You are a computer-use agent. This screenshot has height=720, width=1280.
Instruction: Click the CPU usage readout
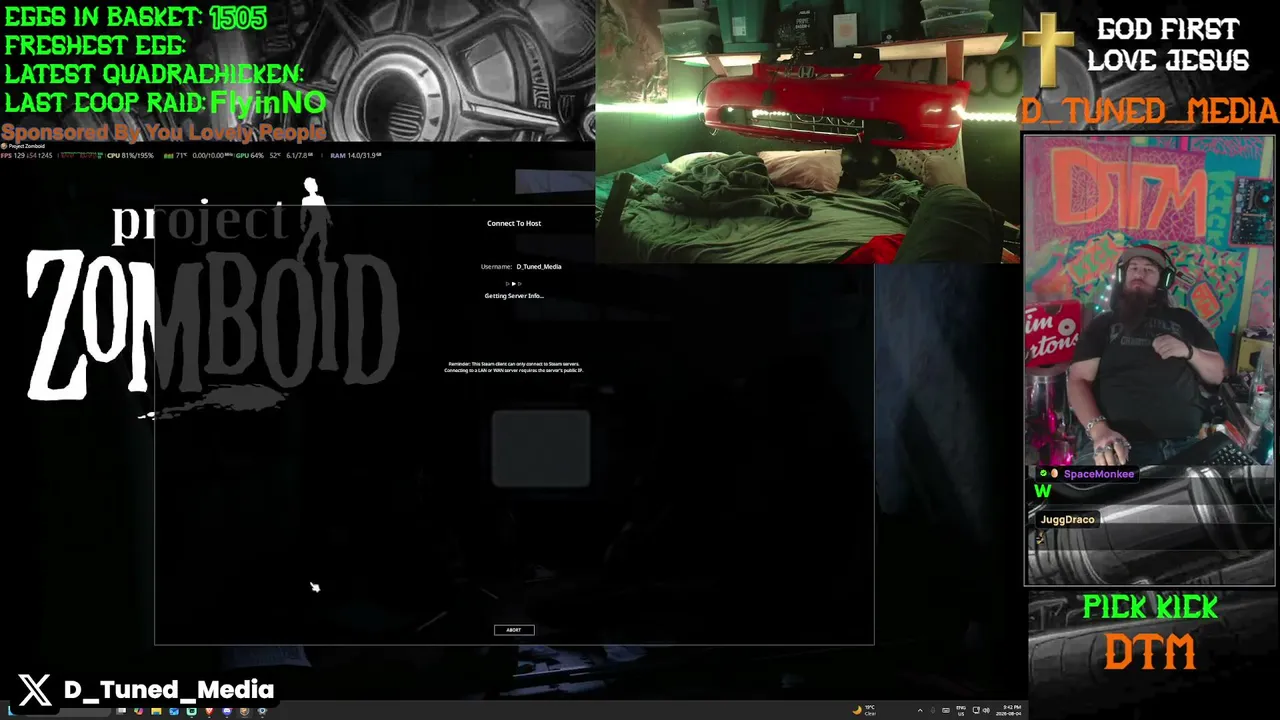click(x=130, y=155)
